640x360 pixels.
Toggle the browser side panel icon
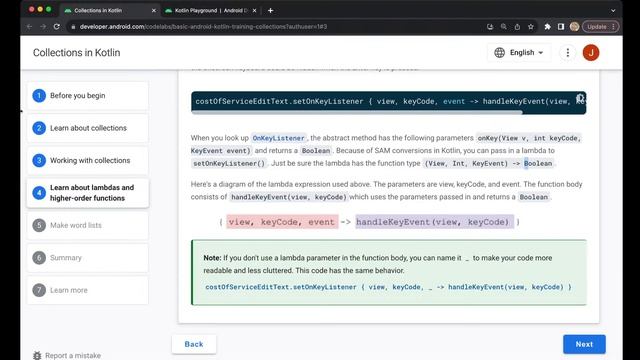click(x=561, y=27)
